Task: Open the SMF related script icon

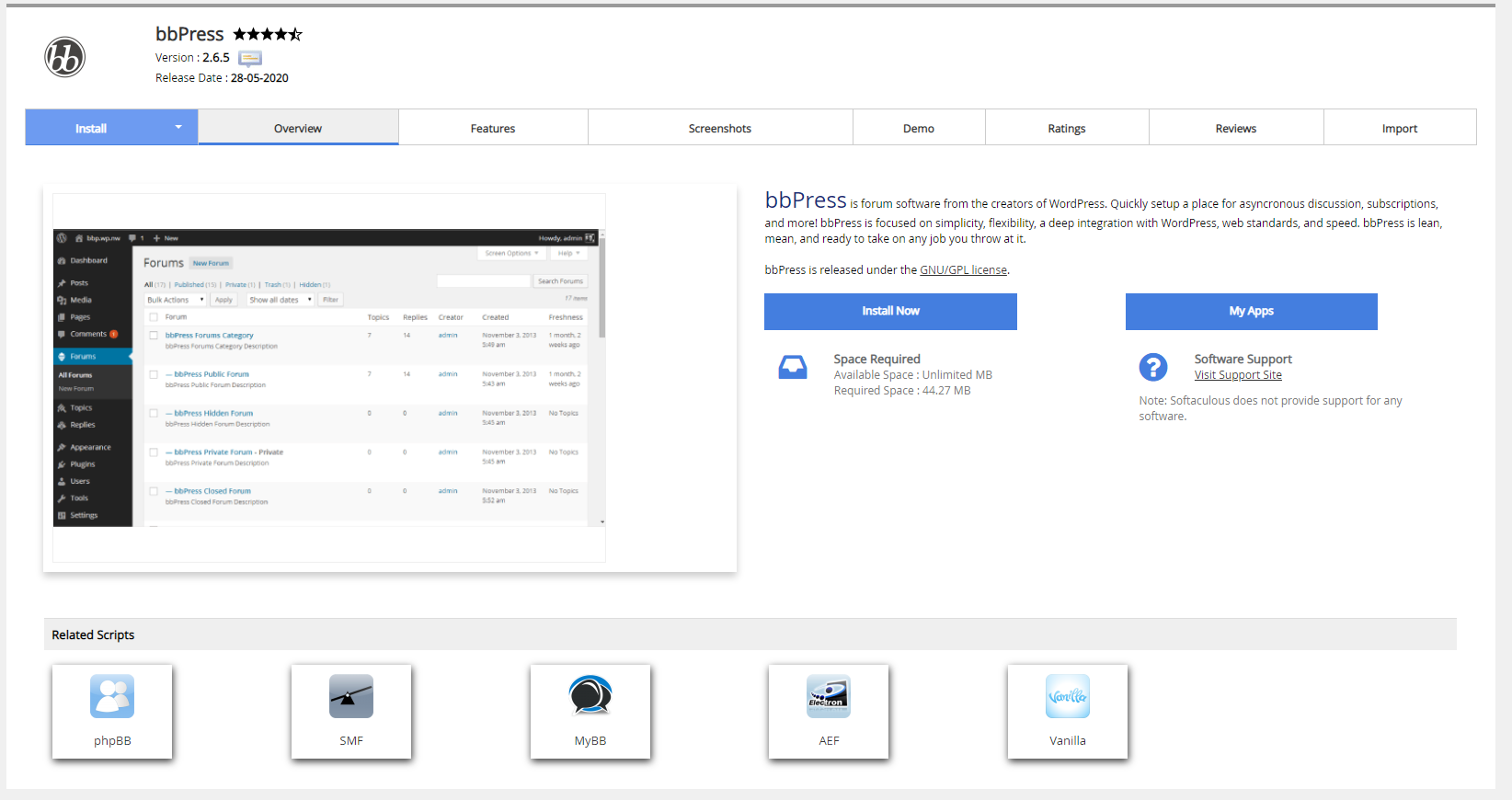Action: (x=351, y=696)
